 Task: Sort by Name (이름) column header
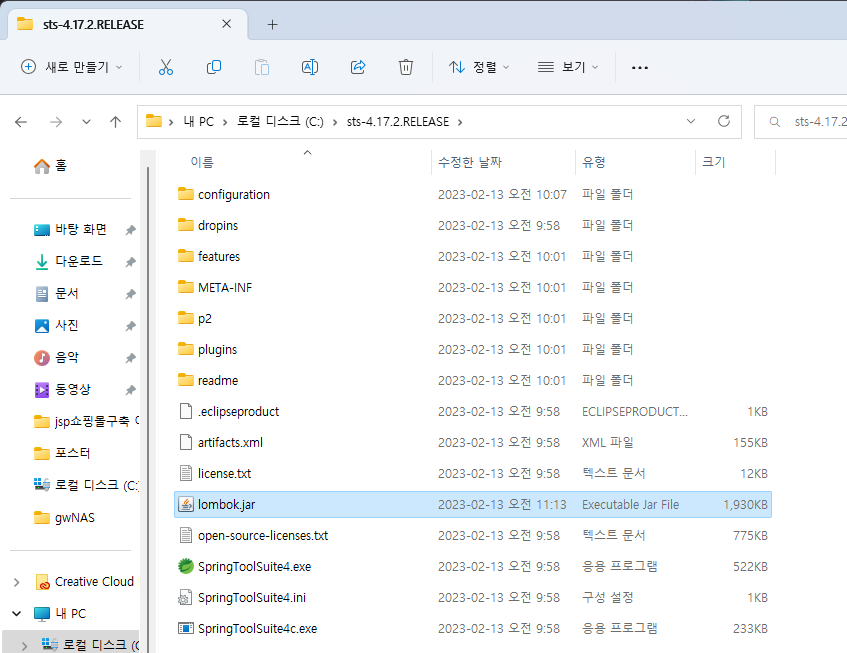click(x=202, y=162)
